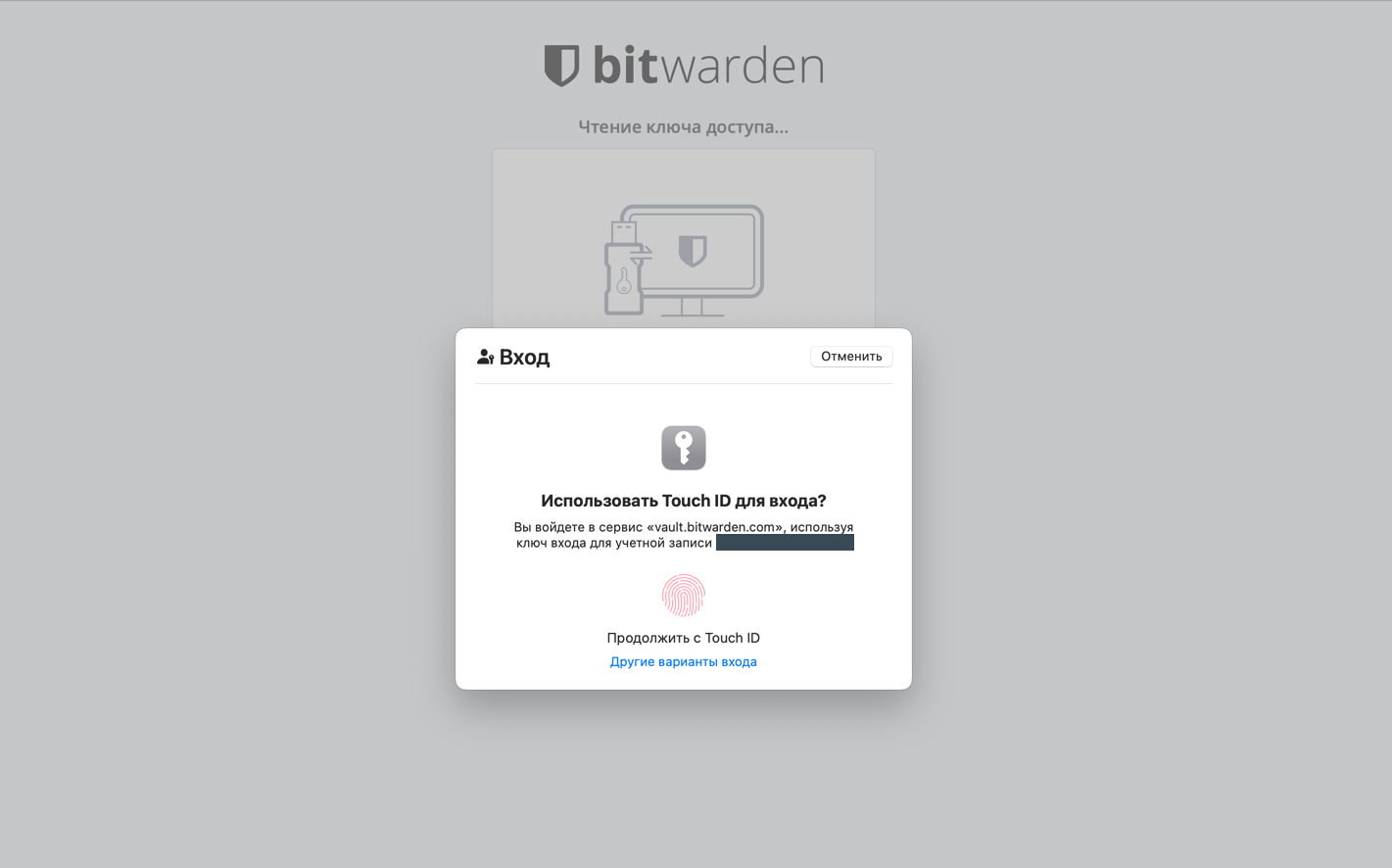Tap the pink Touch ID fingerprint icon
This screenshot has height=868, width=1392.
click(x=684, y=595)
